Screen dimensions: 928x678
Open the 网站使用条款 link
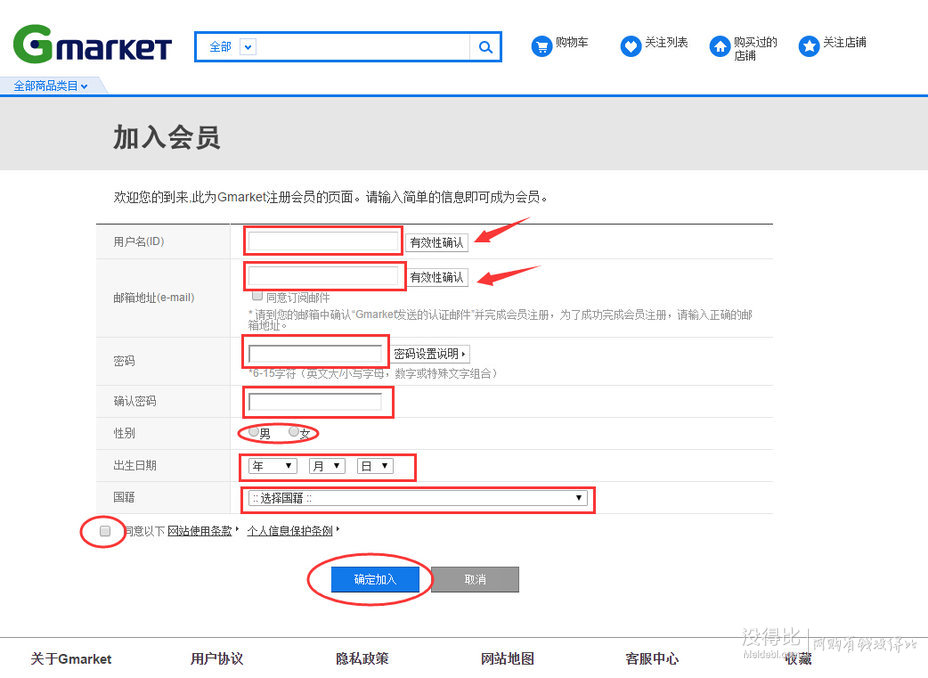pos(199,531)
